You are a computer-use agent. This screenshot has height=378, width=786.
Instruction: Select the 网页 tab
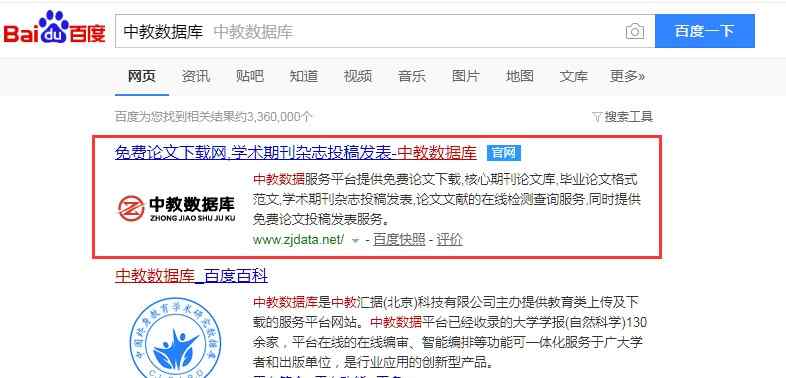142,76
